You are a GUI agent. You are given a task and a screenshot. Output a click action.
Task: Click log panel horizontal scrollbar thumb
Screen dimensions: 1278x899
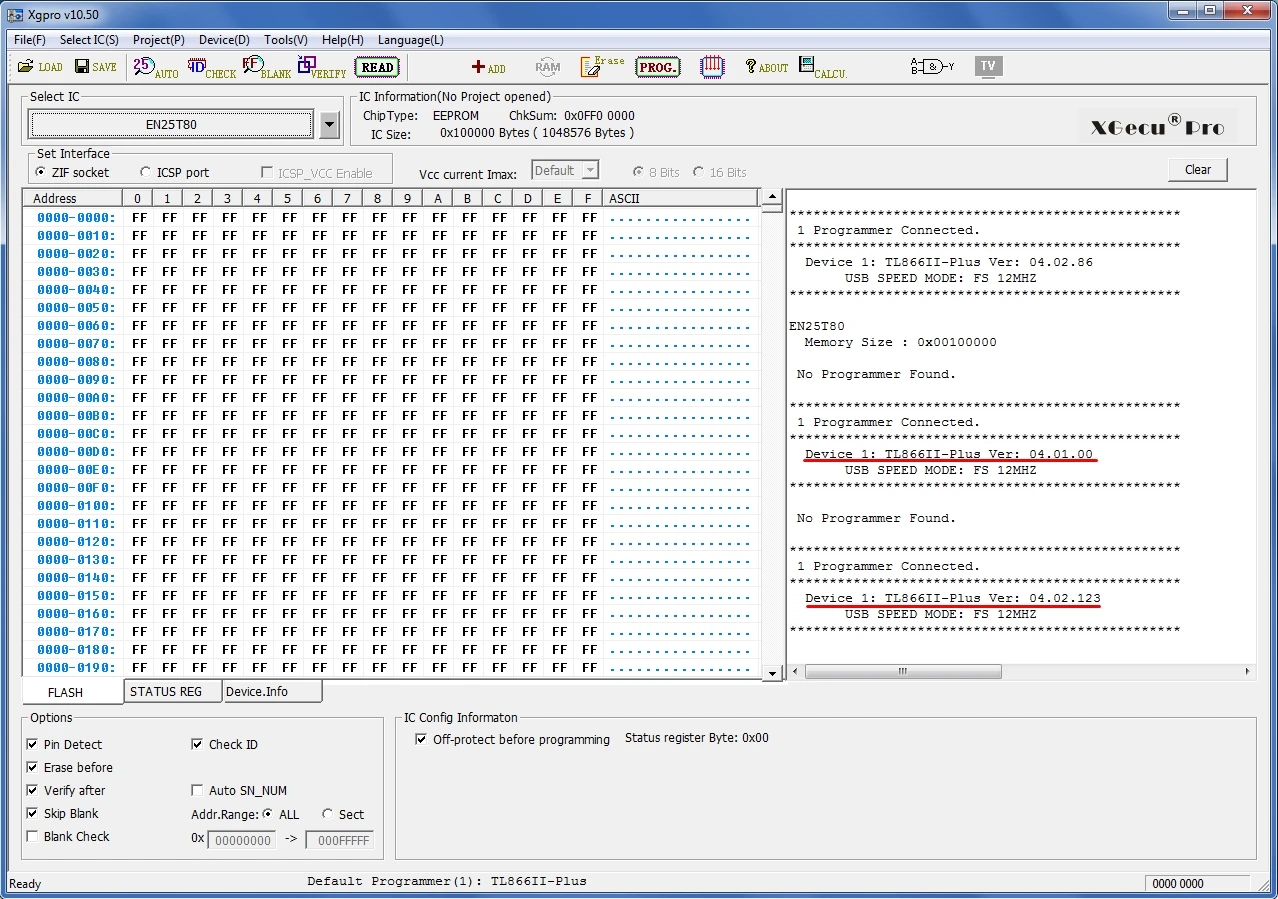tap(903, 672)
